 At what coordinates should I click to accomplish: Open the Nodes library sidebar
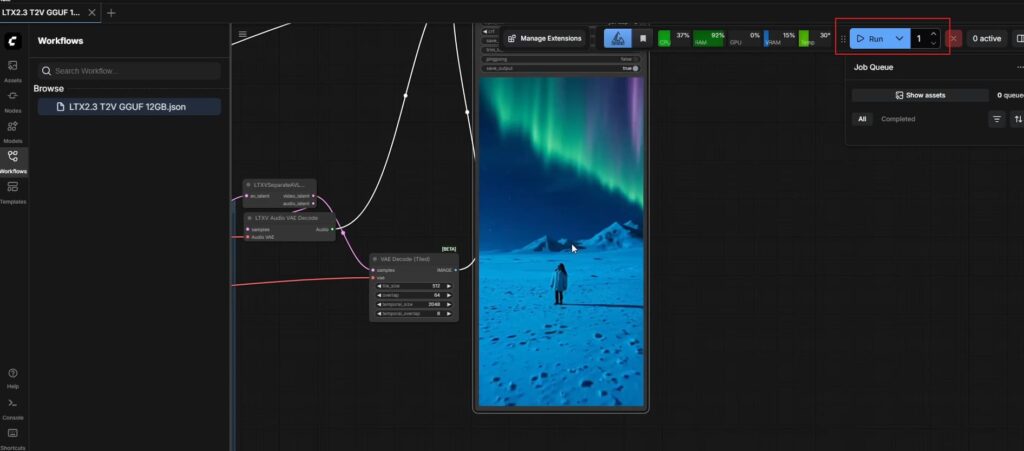point(13,100)
